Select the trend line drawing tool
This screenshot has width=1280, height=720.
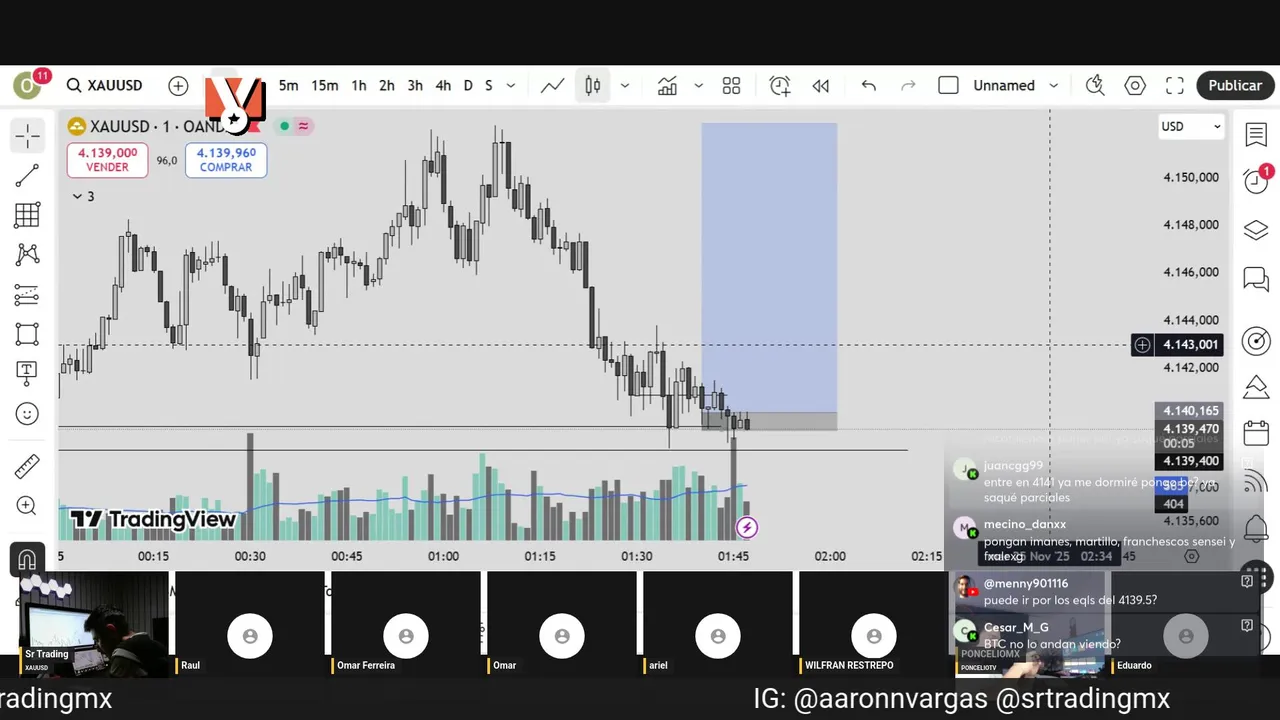pyautogui.click(x=27, y=176)
